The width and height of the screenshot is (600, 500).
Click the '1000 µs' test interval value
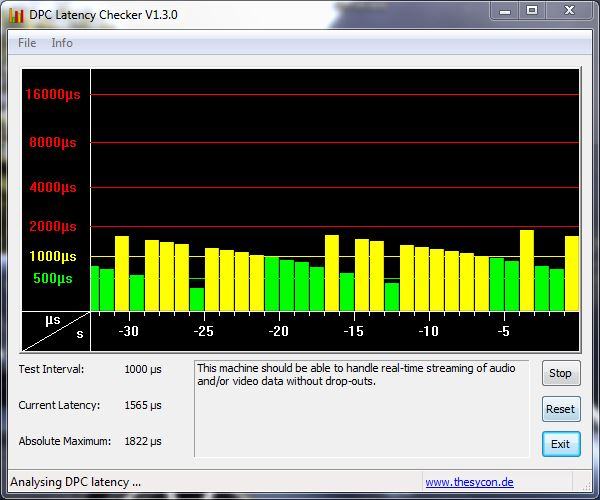(143, 370)
